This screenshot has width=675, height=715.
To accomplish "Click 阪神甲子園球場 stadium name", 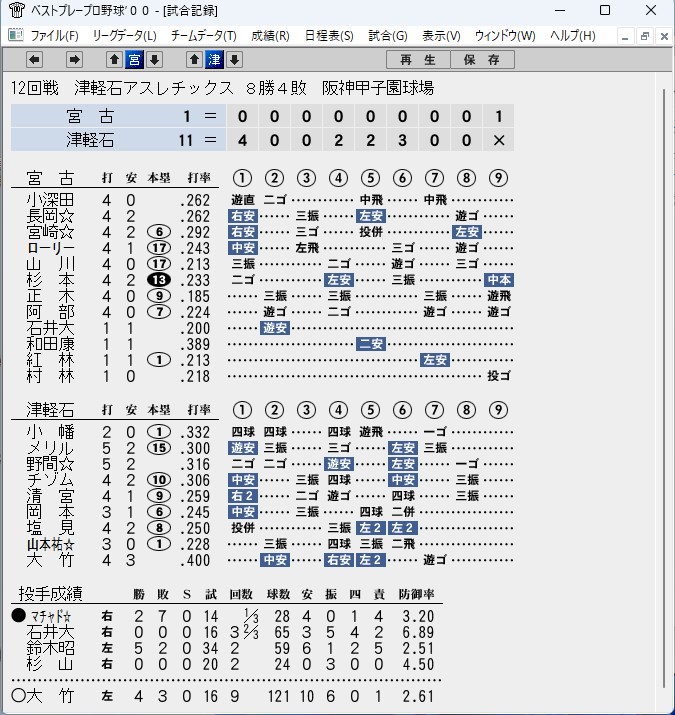I will (378, 88).
